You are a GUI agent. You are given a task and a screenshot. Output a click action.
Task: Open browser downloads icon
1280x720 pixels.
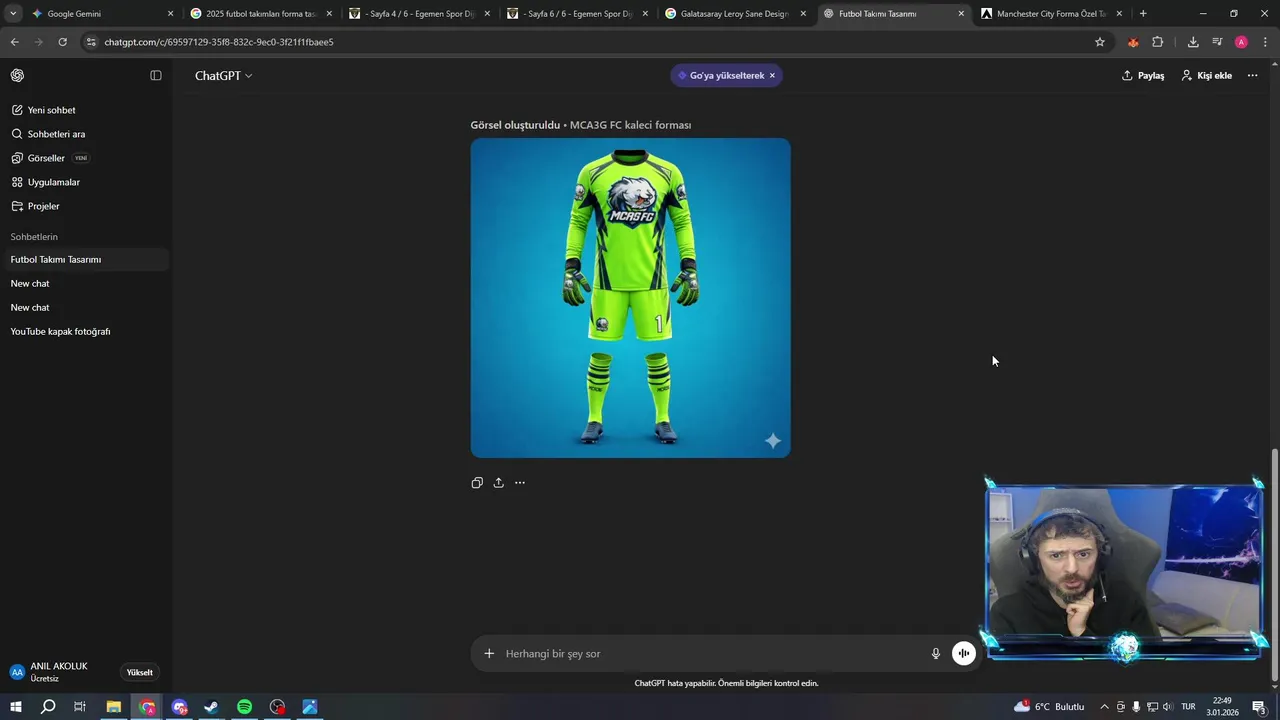[1193, 42]
